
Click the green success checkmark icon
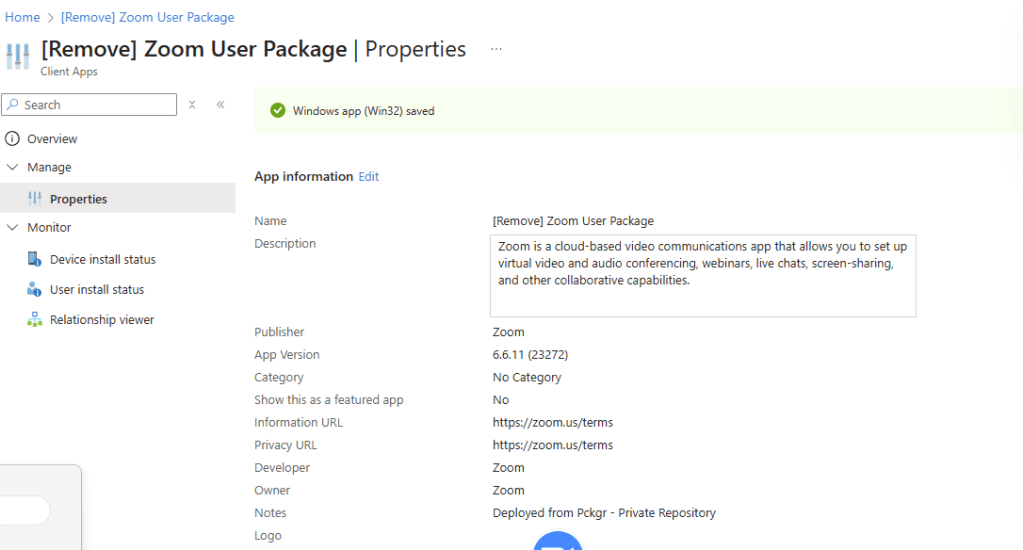[x=278, y=111]
